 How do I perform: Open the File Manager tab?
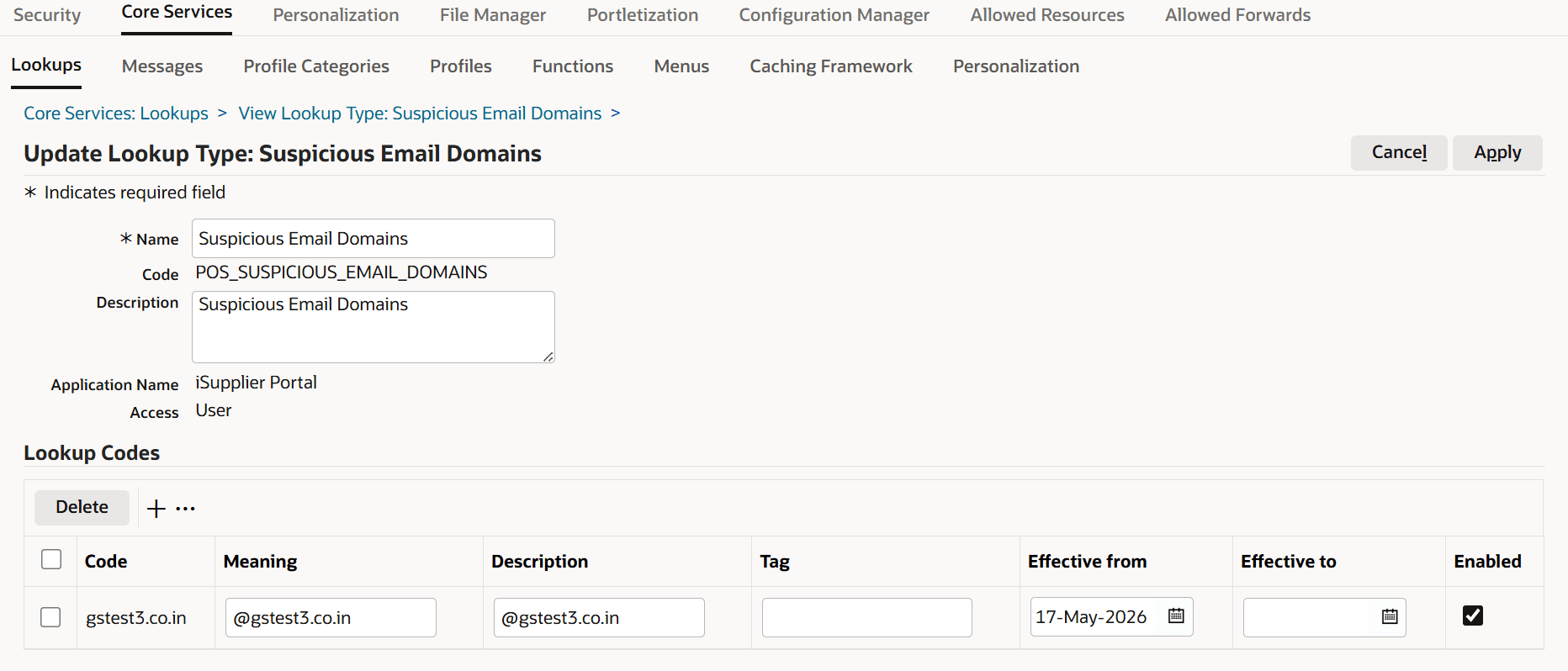493,15
